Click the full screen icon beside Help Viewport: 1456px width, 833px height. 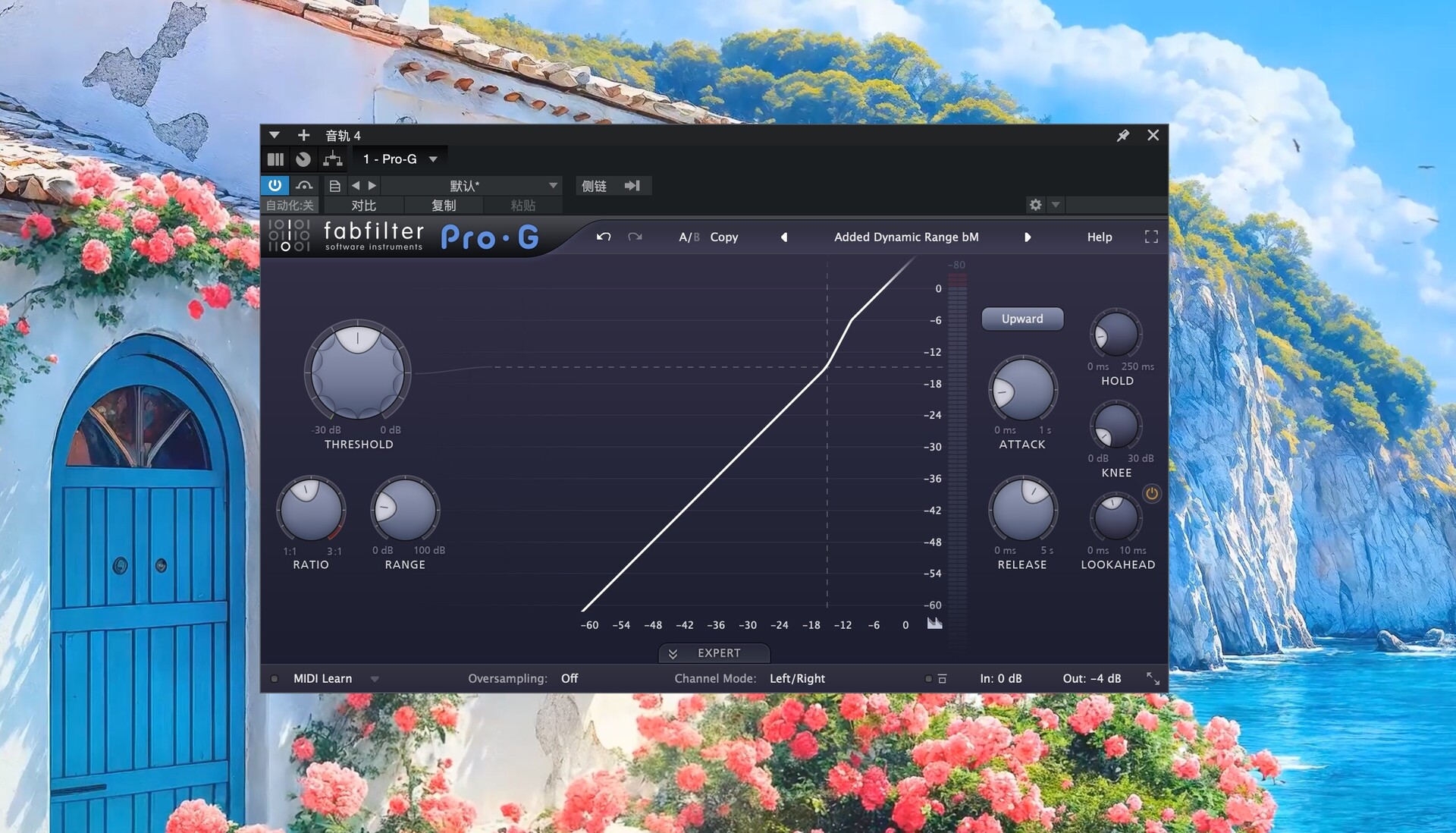pyautogui.click(x=1150, y=237)
